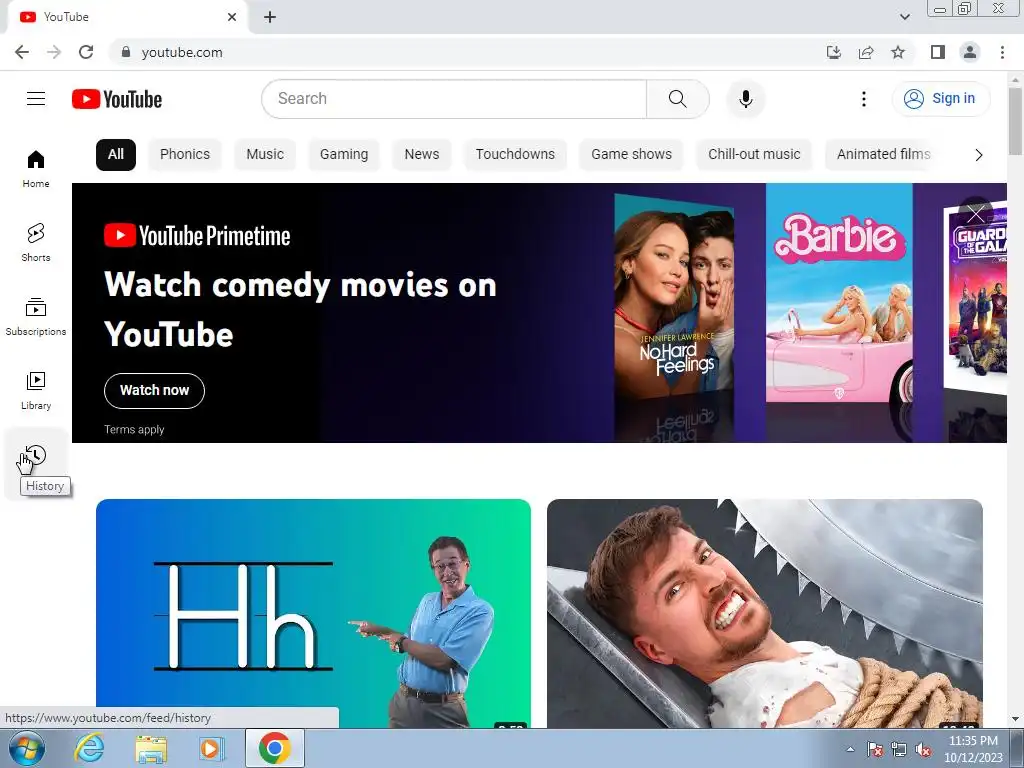1024x768 pixels.
Task: Open the hamburger guide menu
Action: [x=36, y=99]
